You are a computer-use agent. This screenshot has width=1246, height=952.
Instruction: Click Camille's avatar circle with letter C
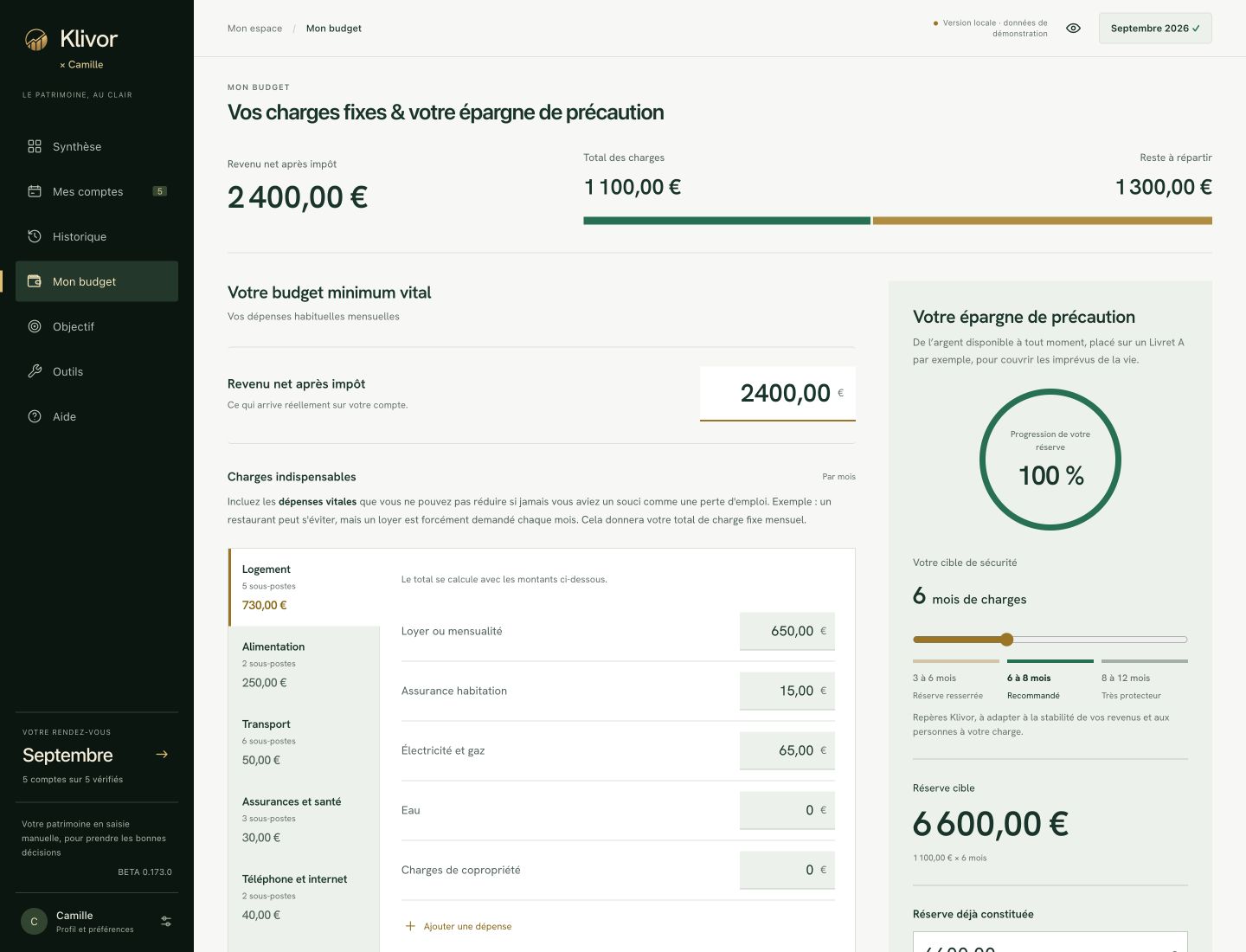pos(34,922)
